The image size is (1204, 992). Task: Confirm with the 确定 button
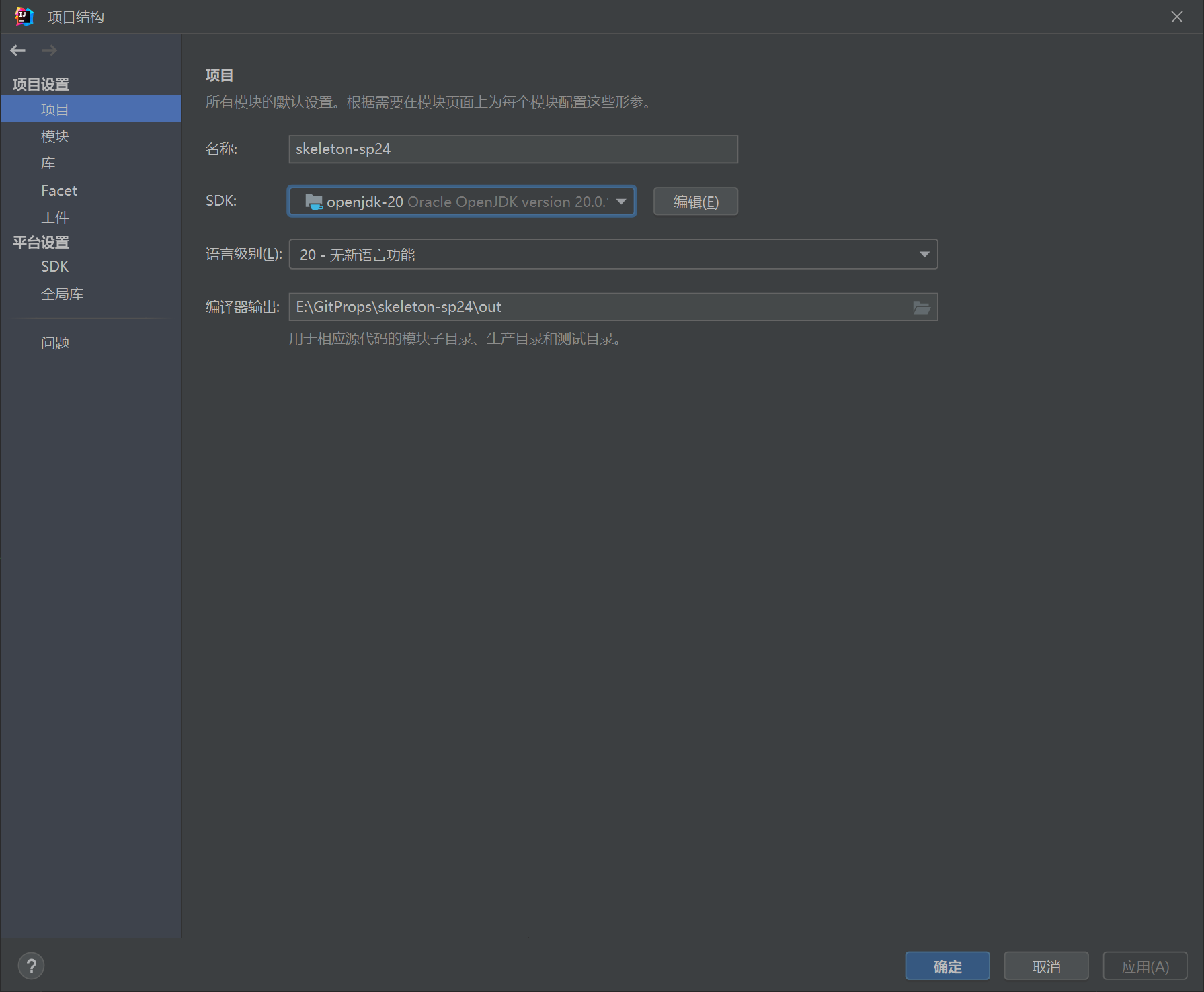[x=947, y=966]
